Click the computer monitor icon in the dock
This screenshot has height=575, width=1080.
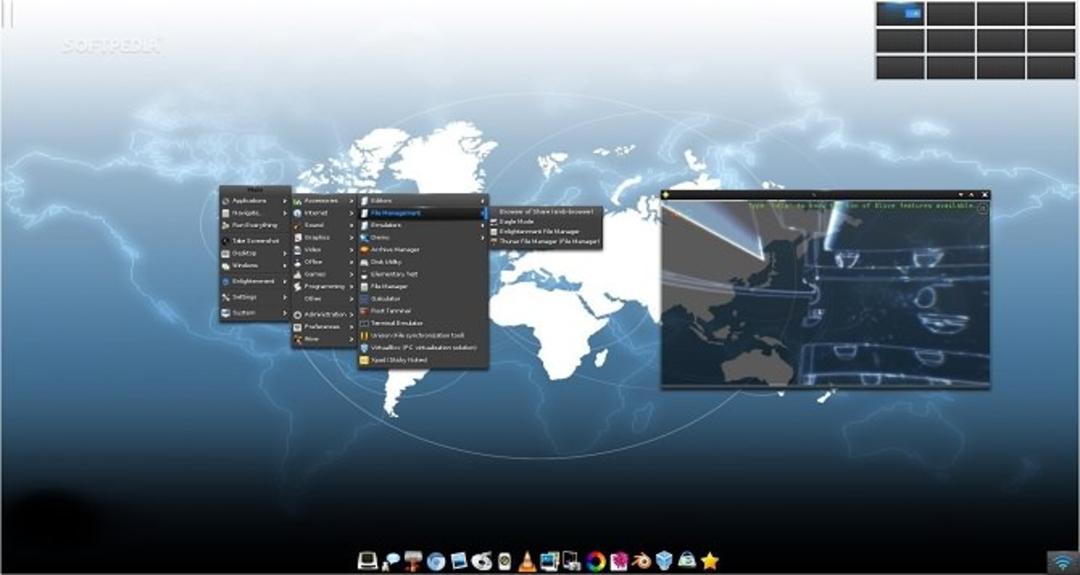pyautogui.click(x=368, y=561)
